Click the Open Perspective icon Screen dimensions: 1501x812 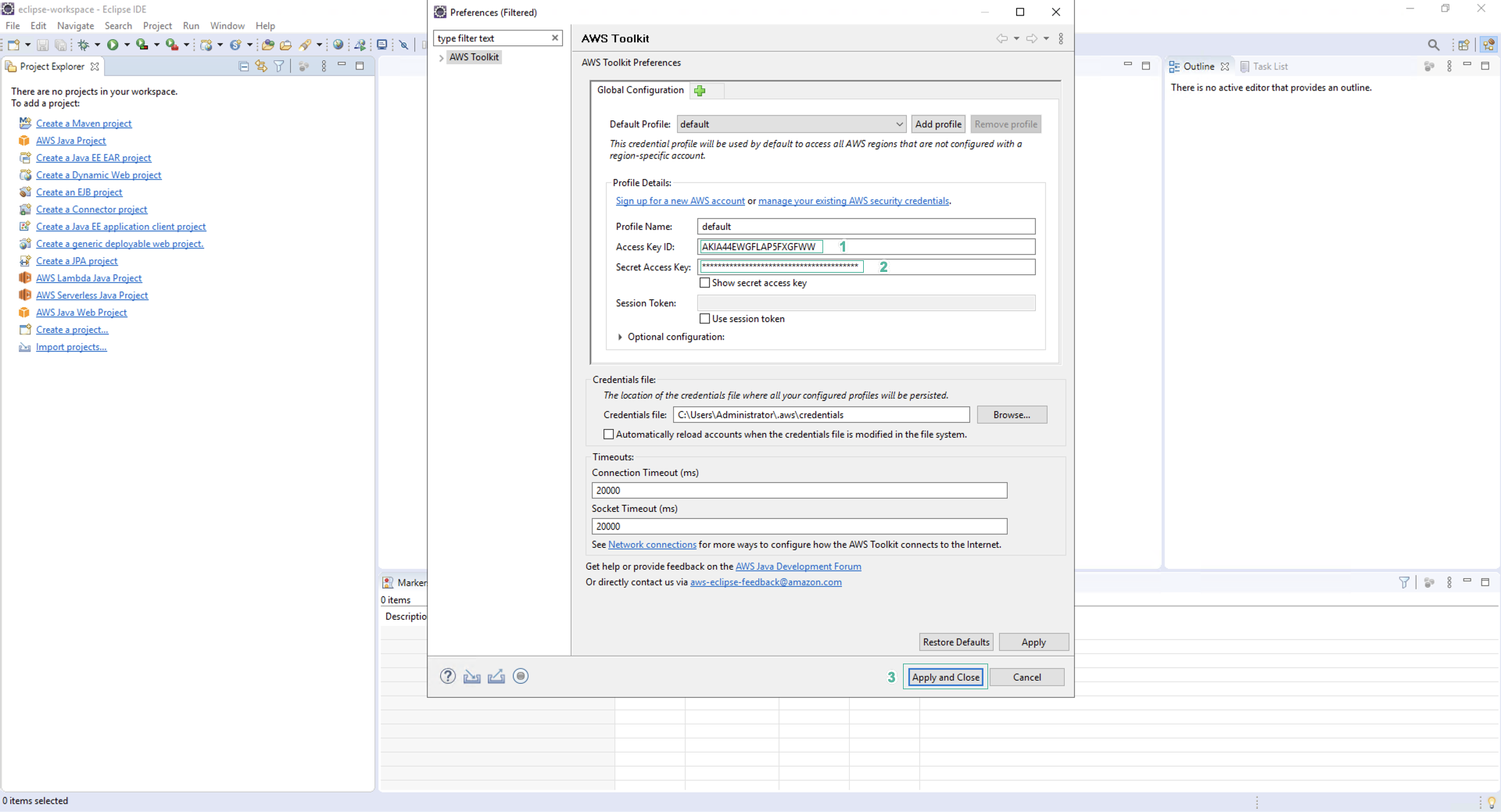(1464, 45)
